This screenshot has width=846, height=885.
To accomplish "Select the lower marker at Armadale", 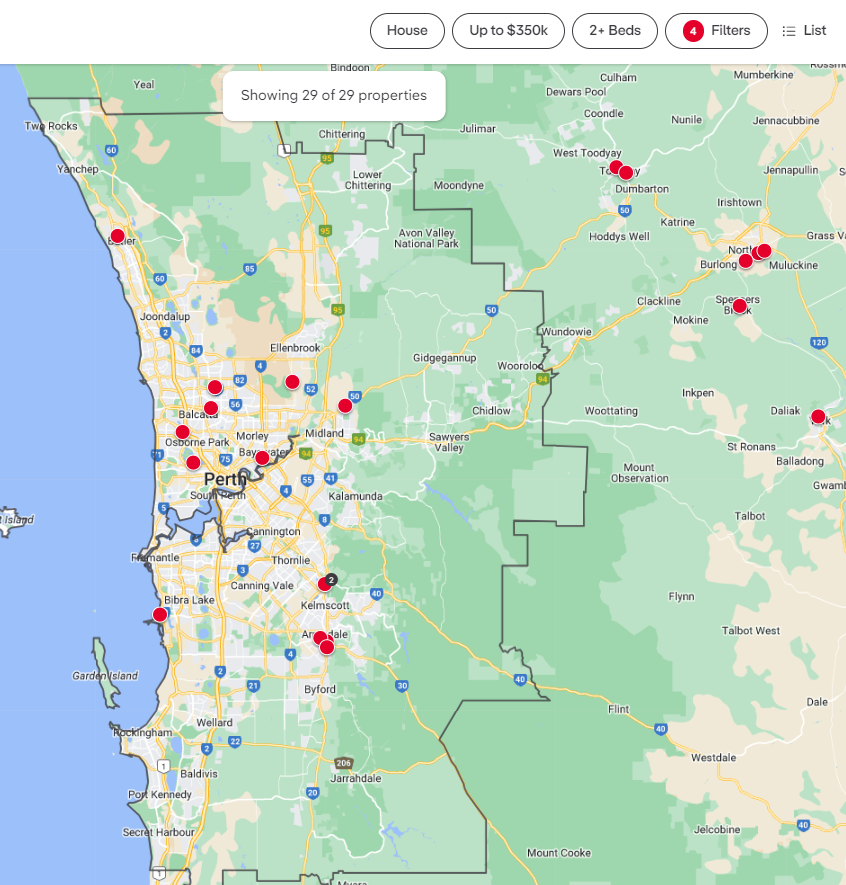I will 327,647.
